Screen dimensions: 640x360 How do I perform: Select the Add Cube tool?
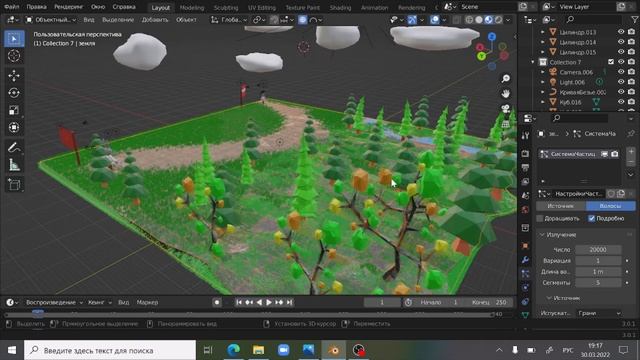pos(14,184)
